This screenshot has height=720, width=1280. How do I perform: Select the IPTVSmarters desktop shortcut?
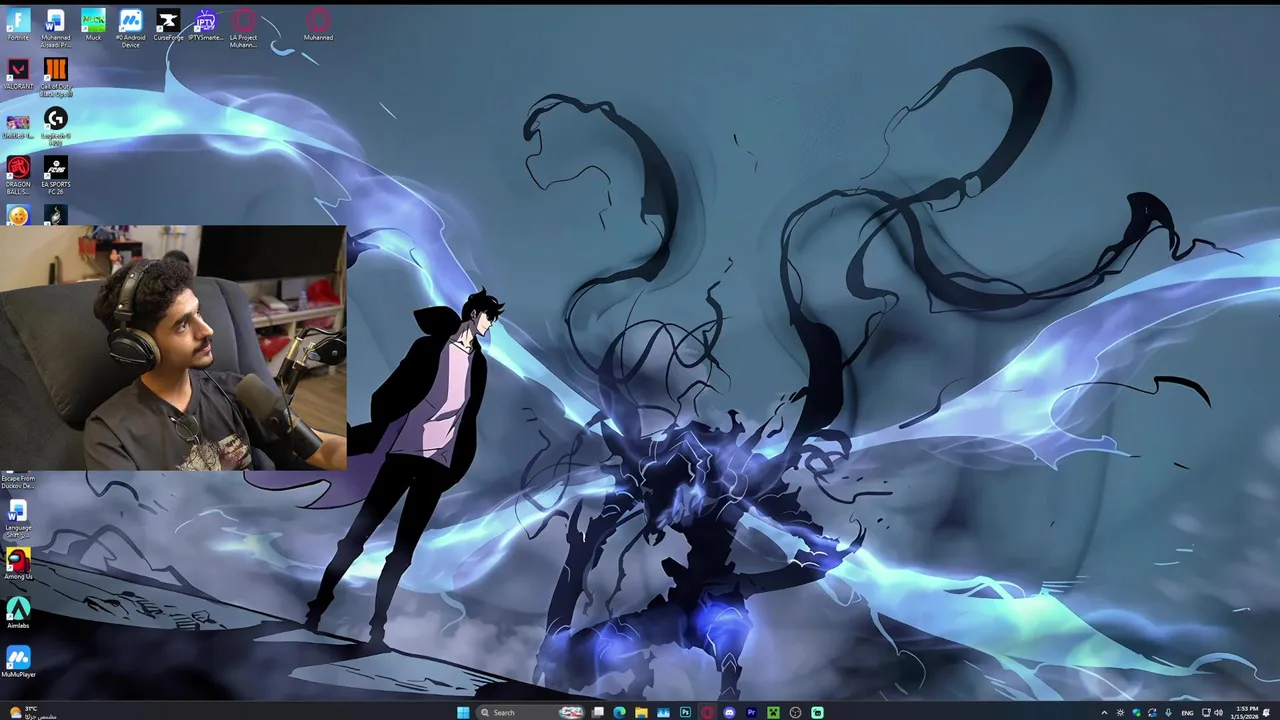(205, 25)
